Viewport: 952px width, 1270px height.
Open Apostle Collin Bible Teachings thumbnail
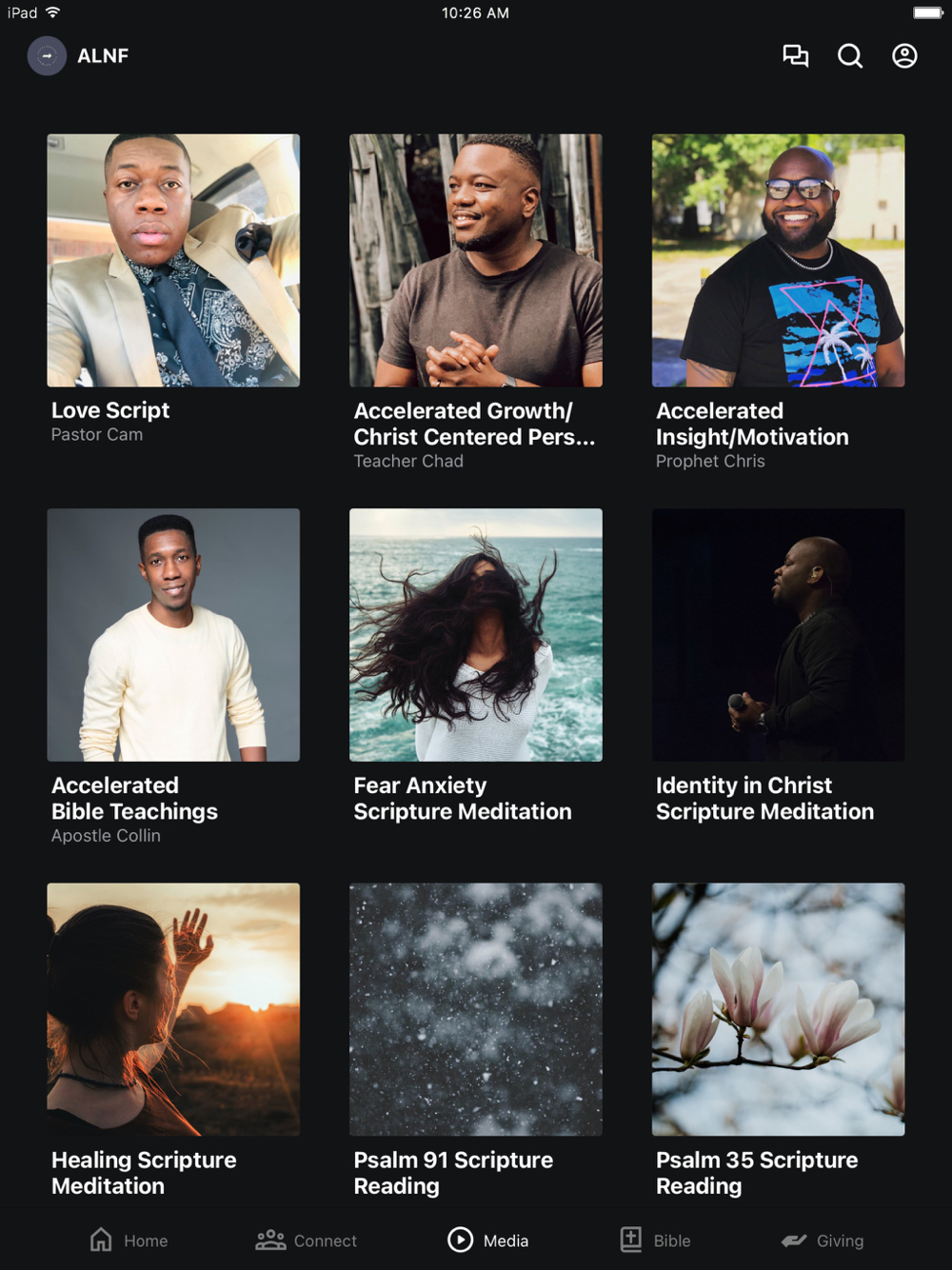(x=173, y=635)
